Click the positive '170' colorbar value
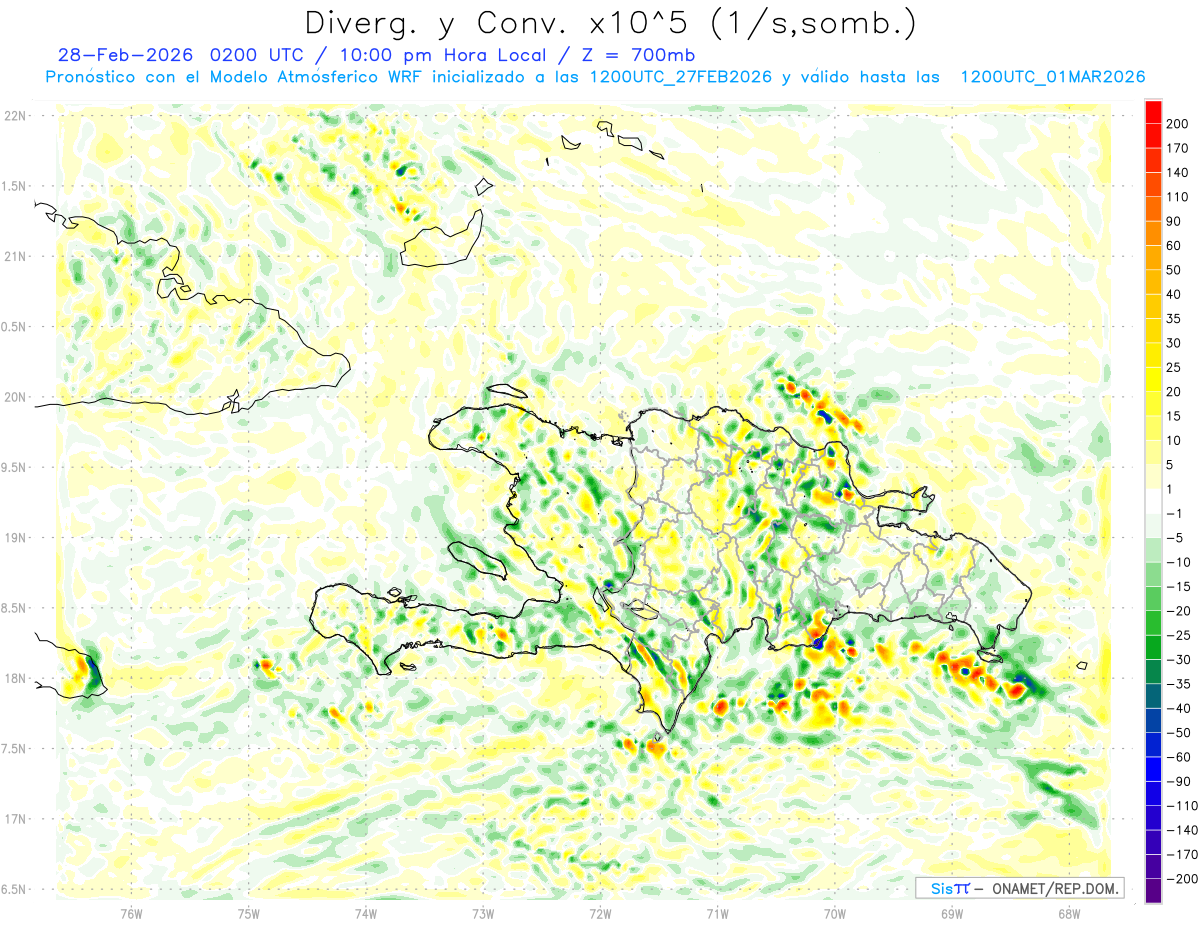 click(x=1179, y=149)
